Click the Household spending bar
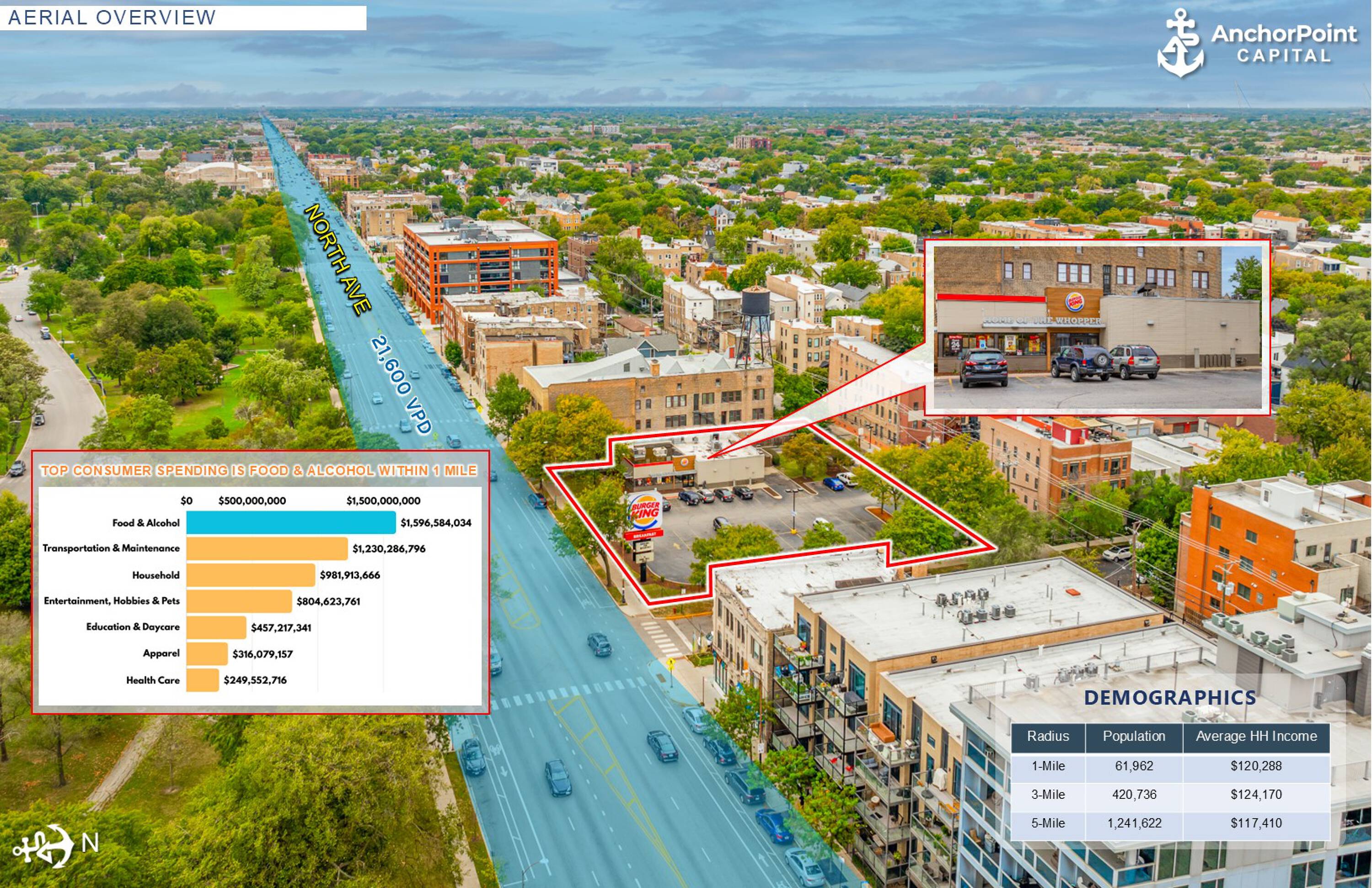This screenshot has height=888, width=1372. 251,575
